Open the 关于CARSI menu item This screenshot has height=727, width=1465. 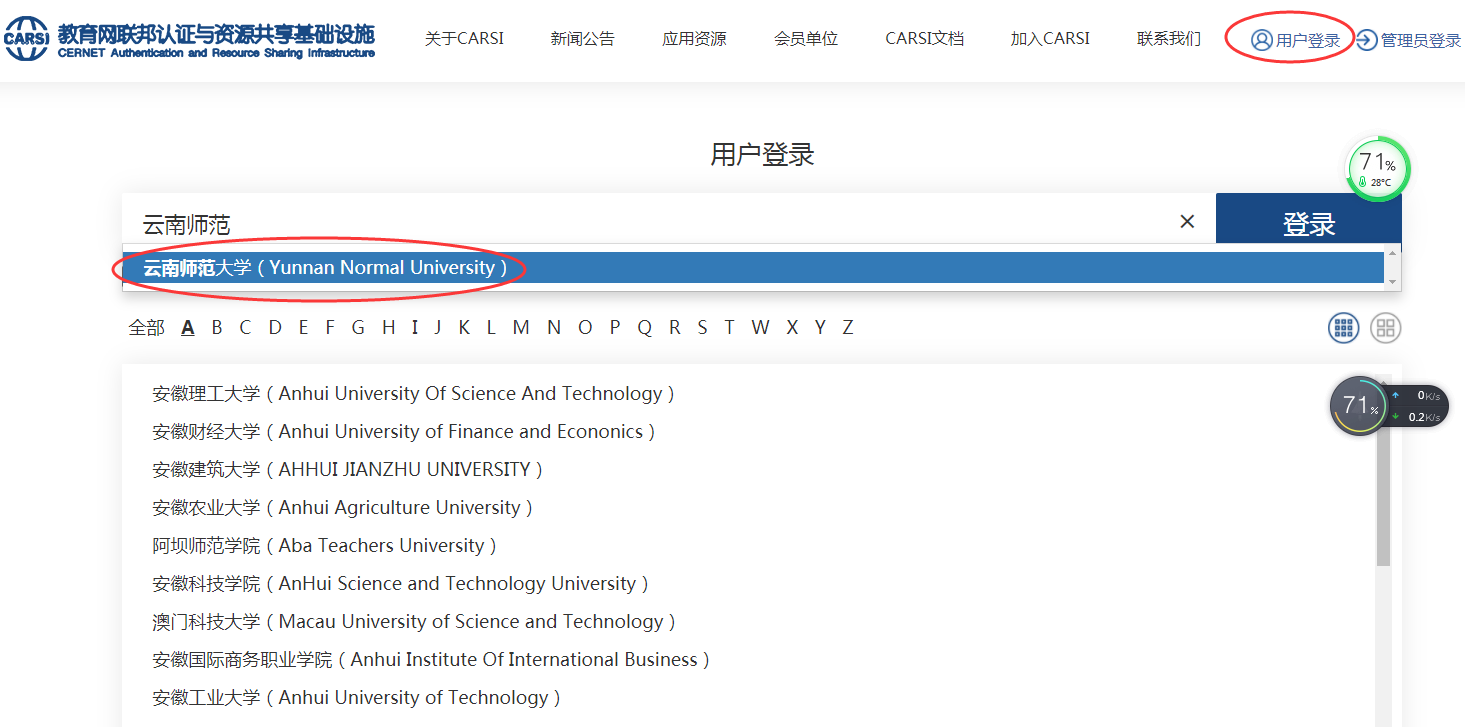click(464, 39)
